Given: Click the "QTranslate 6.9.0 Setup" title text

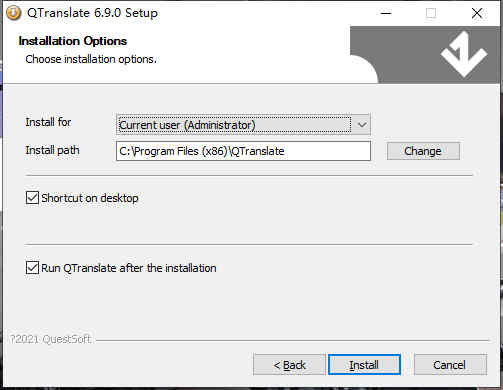Looking at the screenshot, I should click(93, 13).
